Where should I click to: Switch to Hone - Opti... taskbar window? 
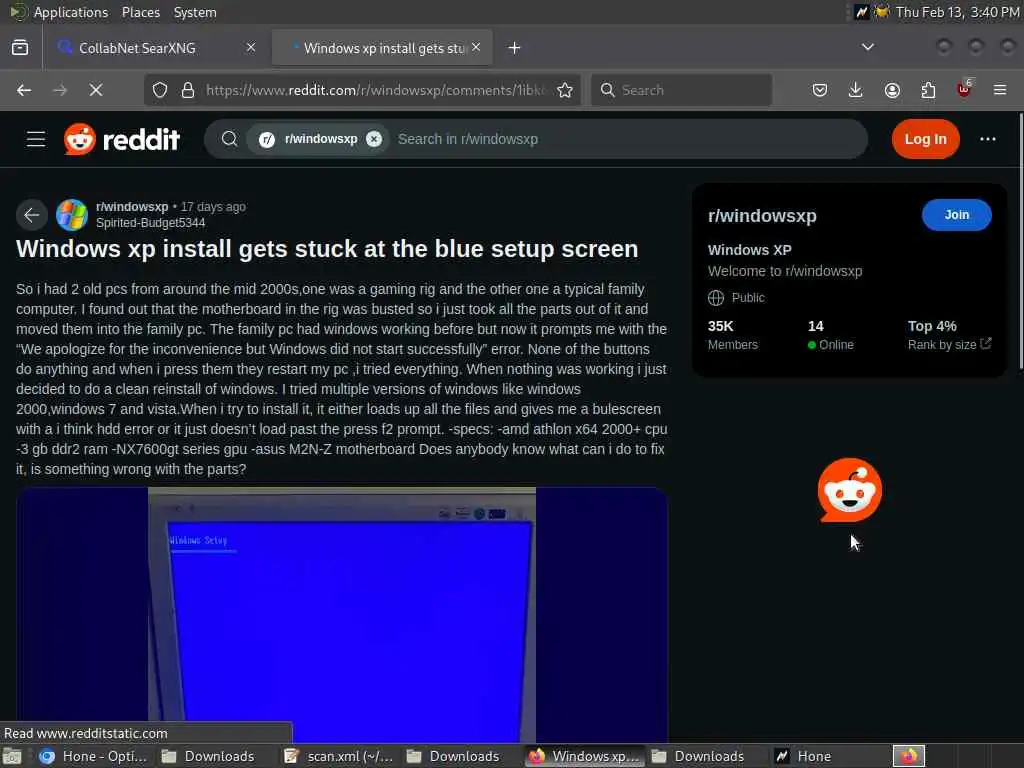click(x=93, y=756)
